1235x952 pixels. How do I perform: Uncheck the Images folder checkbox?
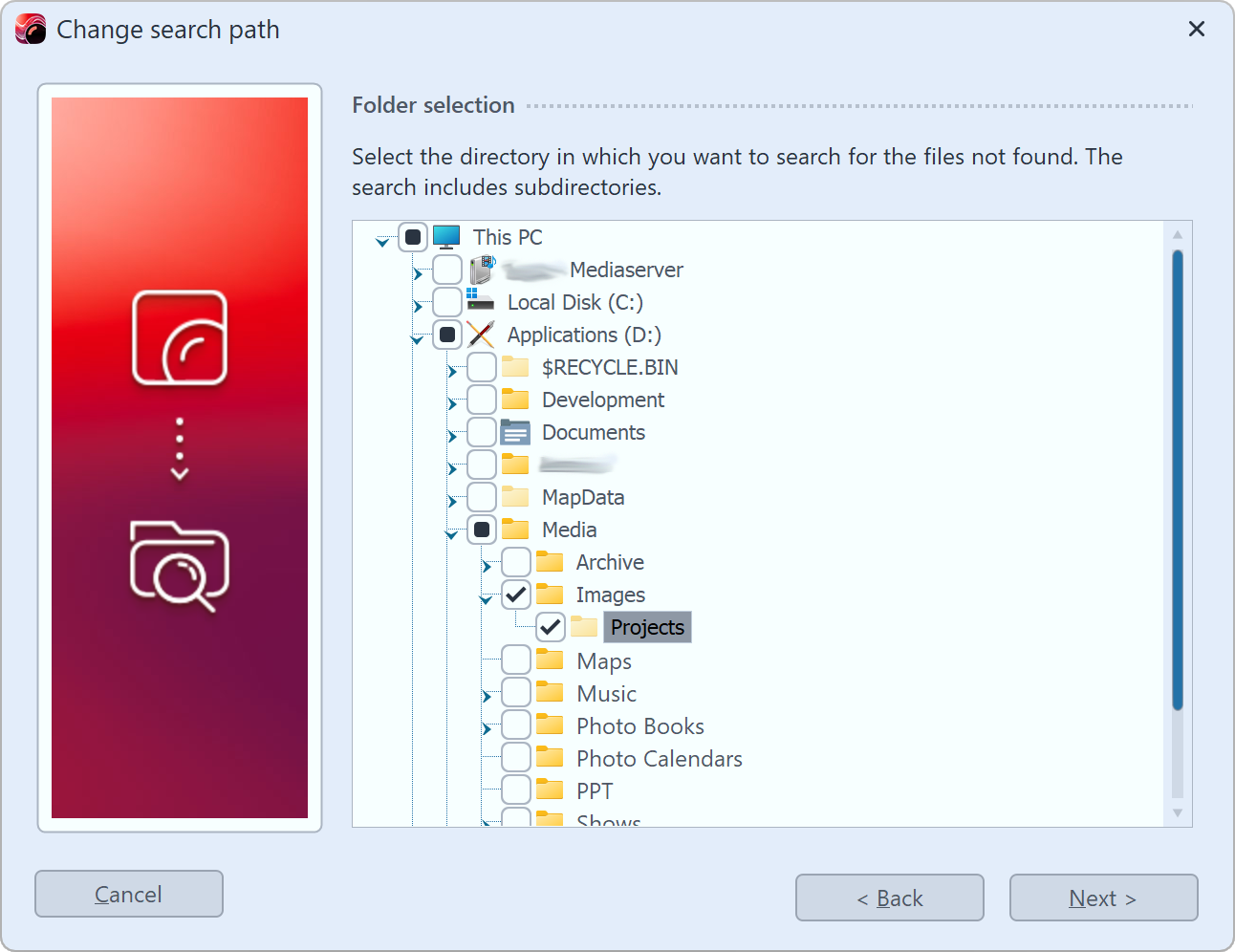coord(516,594)
